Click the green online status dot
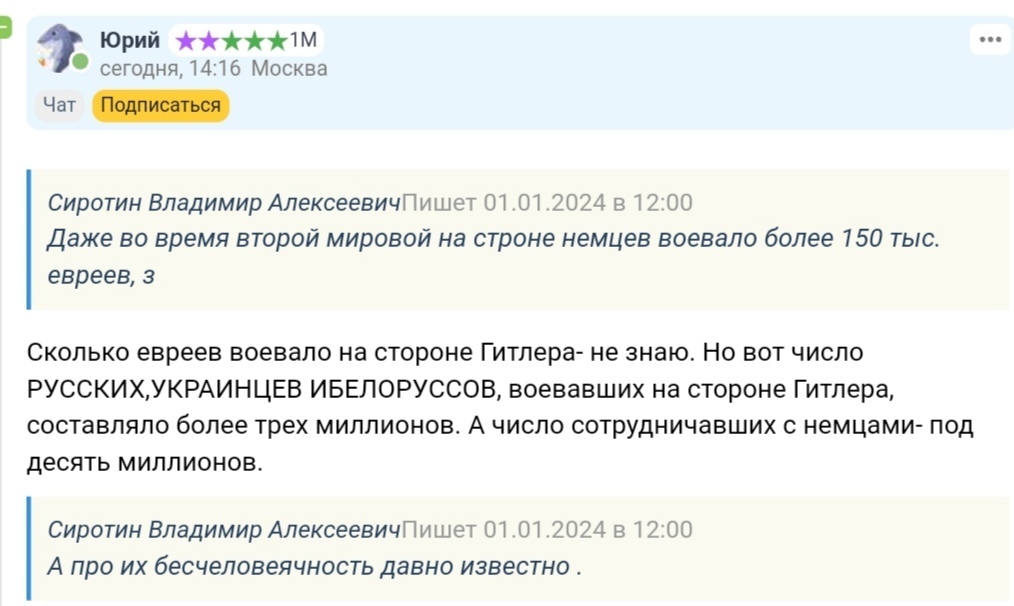The height and width of the screenshot is (606, 1014). [x=80, y=62]
